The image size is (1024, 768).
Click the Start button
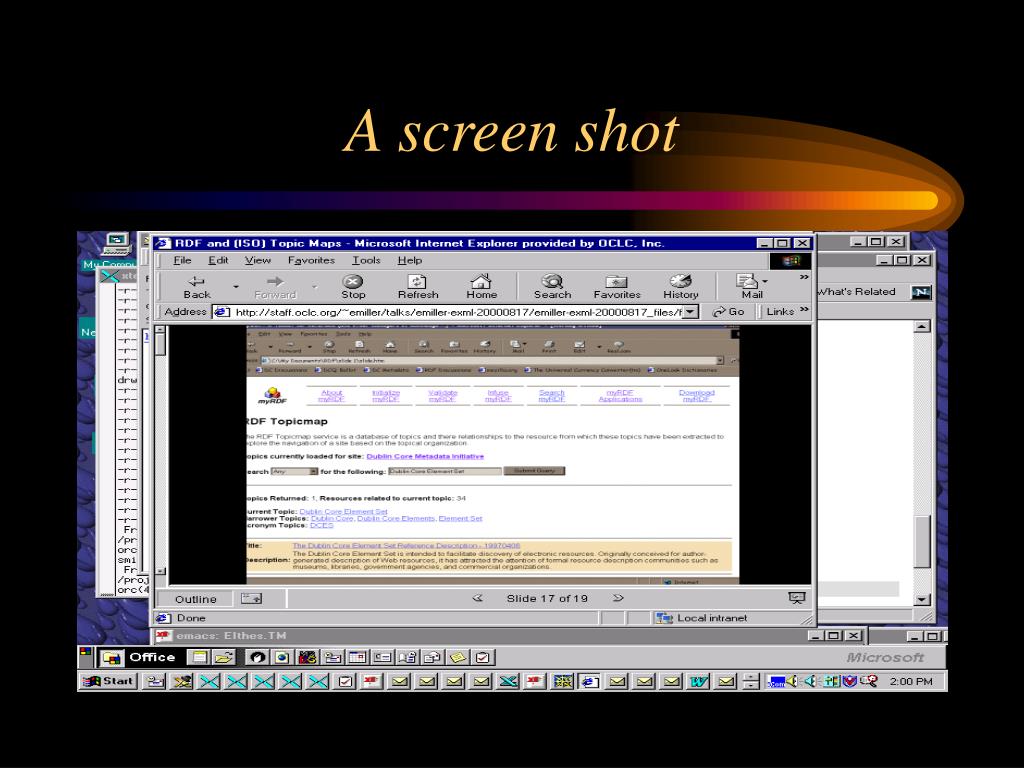tap(108, 681)
